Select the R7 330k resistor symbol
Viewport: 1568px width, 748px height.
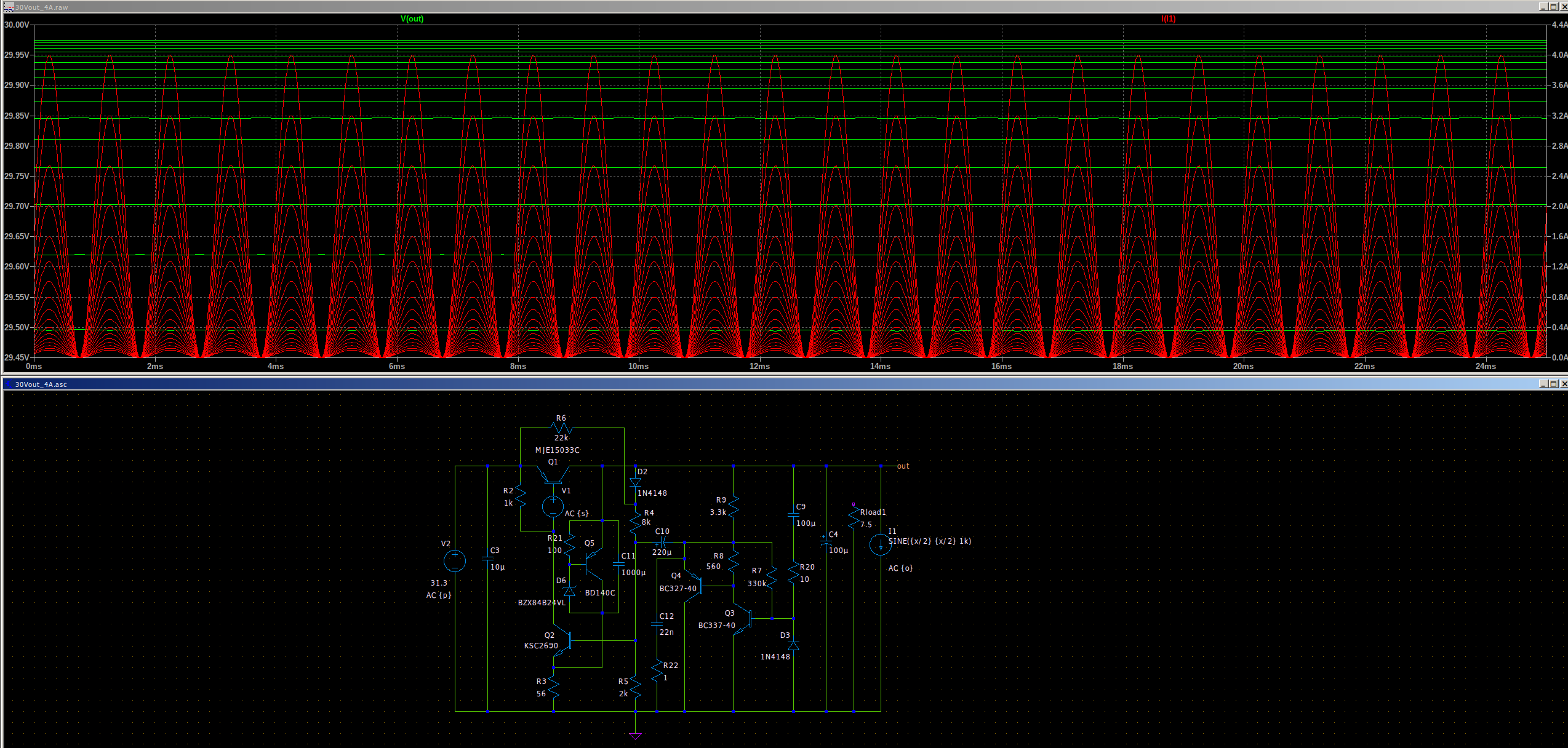772,577
